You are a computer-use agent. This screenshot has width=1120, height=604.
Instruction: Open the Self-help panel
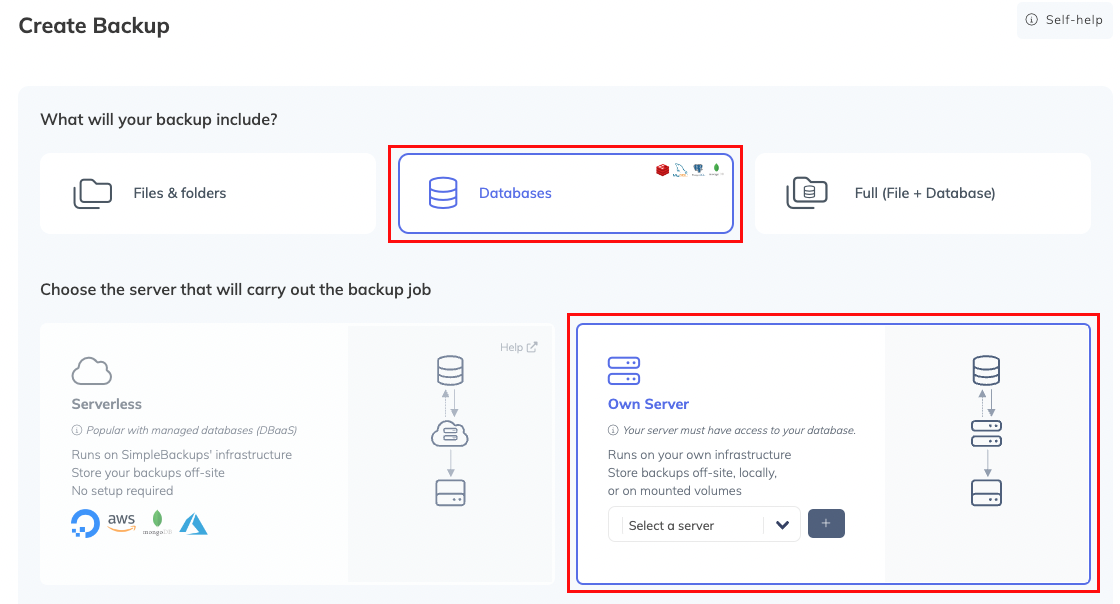point(1064,20)
